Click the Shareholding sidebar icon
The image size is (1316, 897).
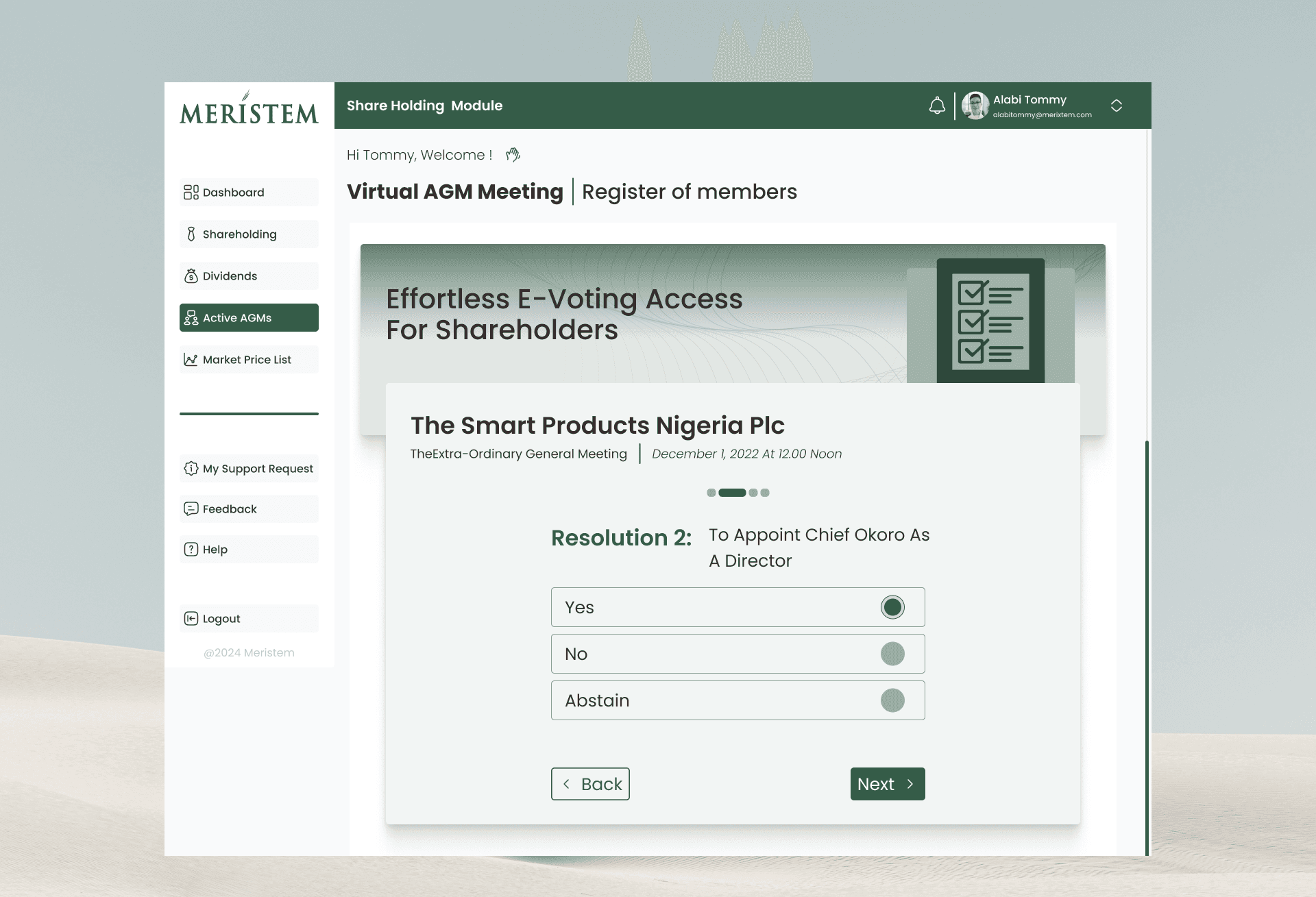(191, 234)
